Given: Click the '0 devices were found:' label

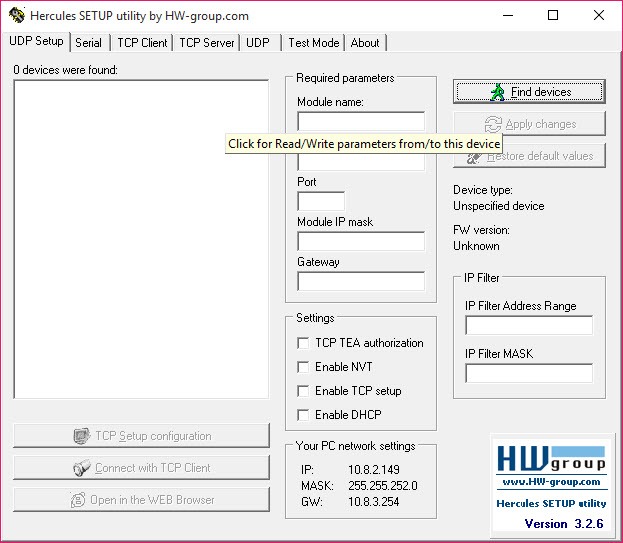Looking at the screenshot, I should pos(65,70).
